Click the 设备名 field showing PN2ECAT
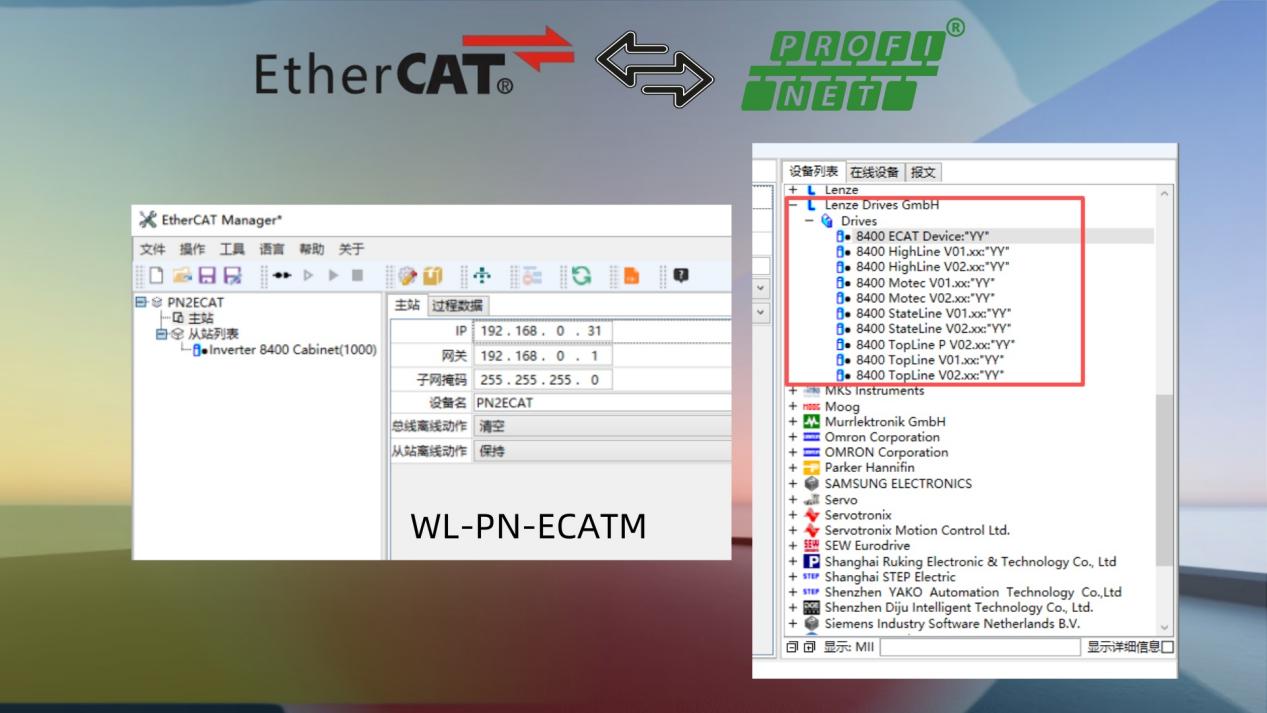The width and height of the screenshot is (1267, 713). (x=601, y=403)
